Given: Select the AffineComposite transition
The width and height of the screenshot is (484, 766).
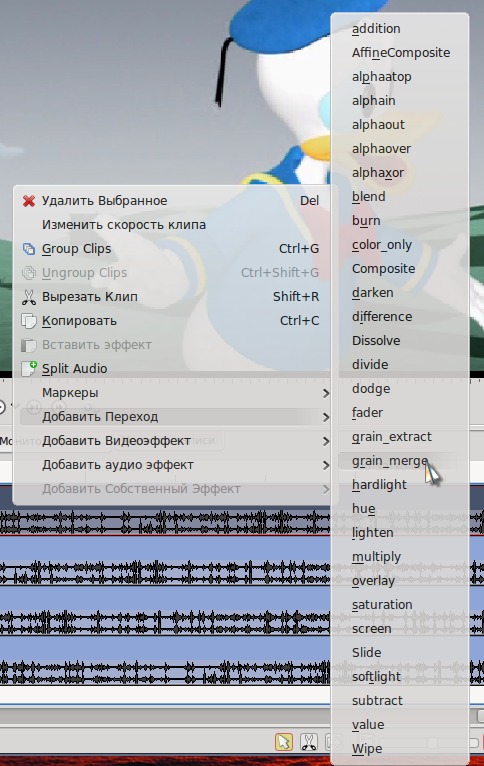Looking at the screenshot, I should [400, 52].
